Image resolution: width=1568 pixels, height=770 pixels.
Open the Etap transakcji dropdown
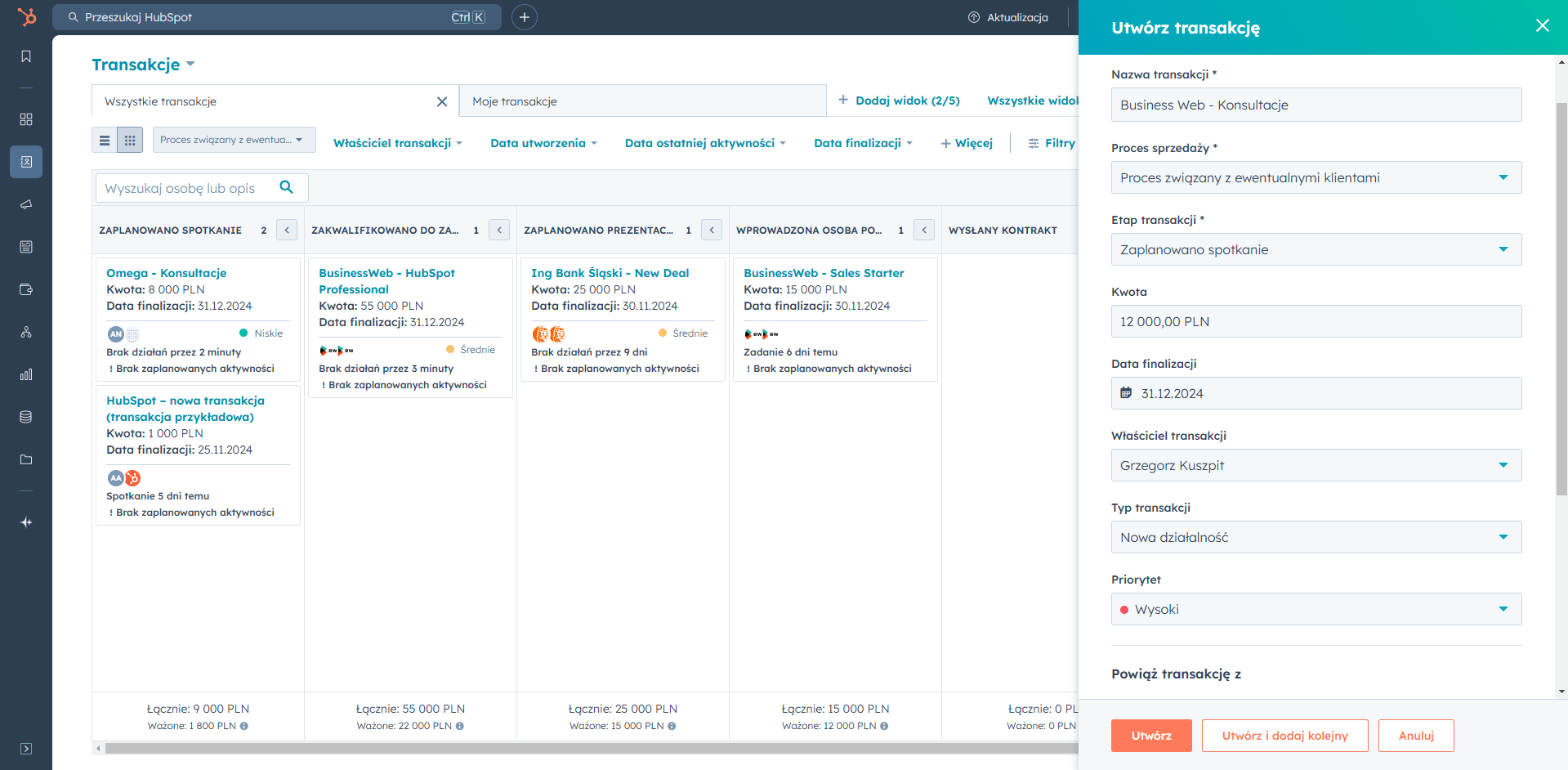point(1316,249)
